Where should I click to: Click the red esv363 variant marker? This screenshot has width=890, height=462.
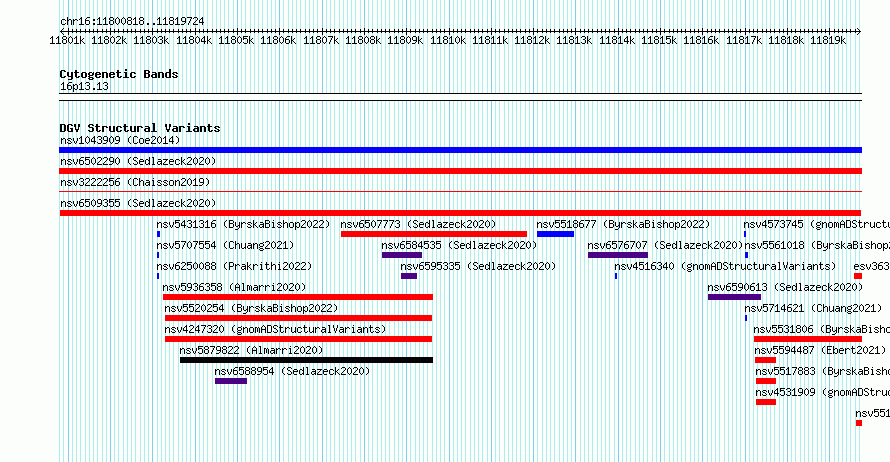coord(858,276)
